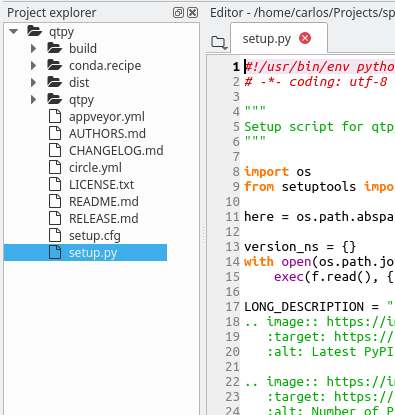The width and height of the screenshot is (395, 415).
Task: Click the 'Setup script for' docstring line
Action: [x=319, y=127]
